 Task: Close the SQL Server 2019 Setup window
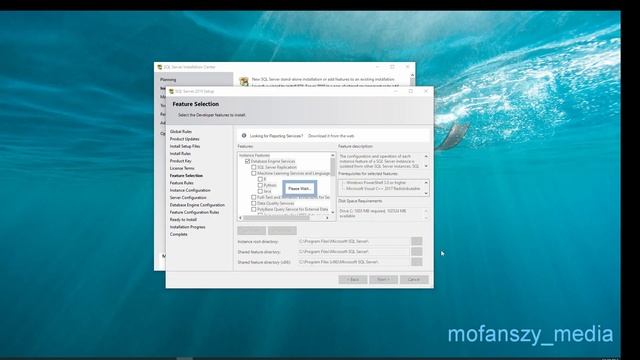[x=426, y=91]
